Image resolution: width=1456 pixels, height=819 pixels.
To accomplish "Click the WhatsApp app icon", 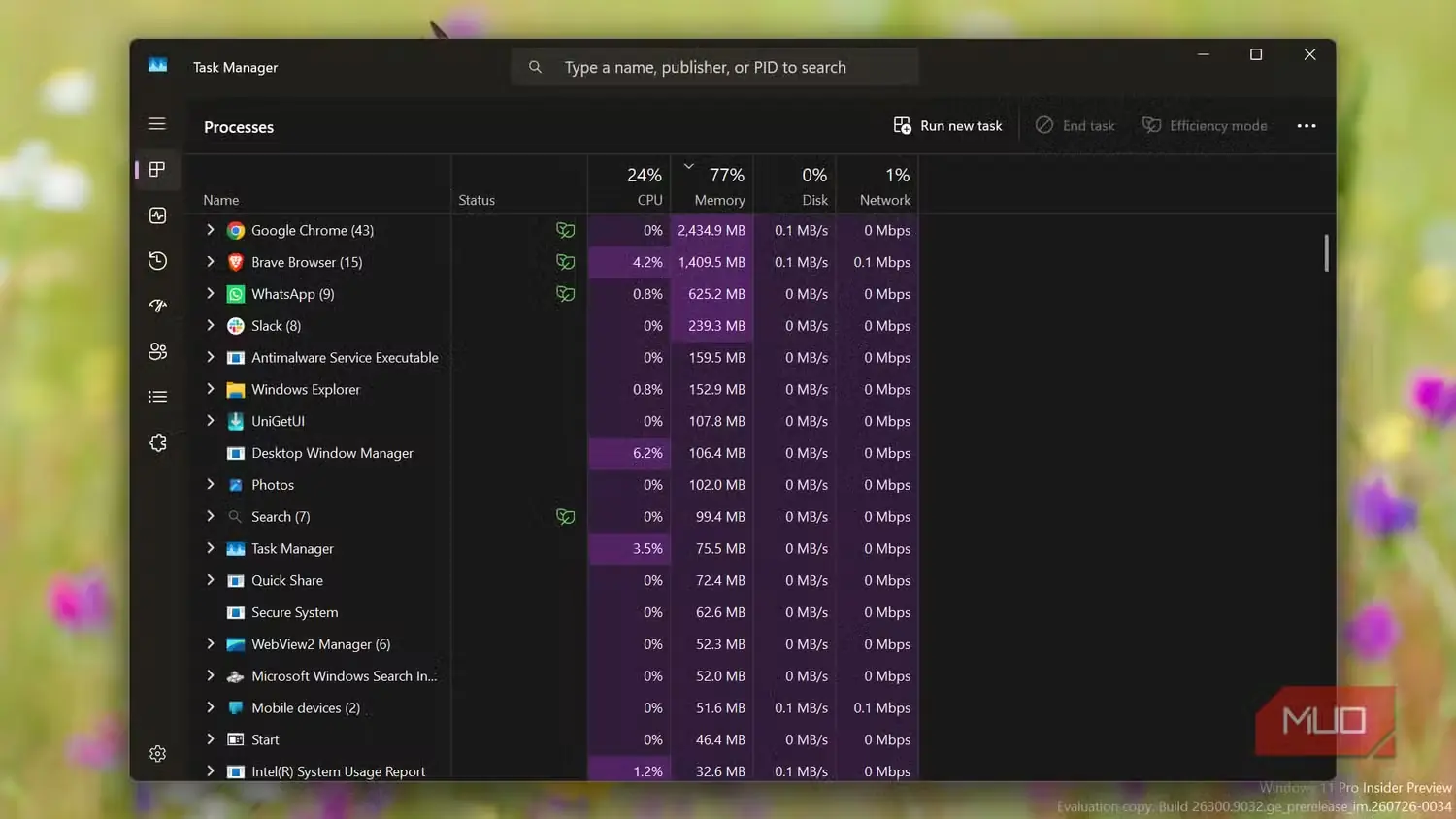I will point(235,294).
